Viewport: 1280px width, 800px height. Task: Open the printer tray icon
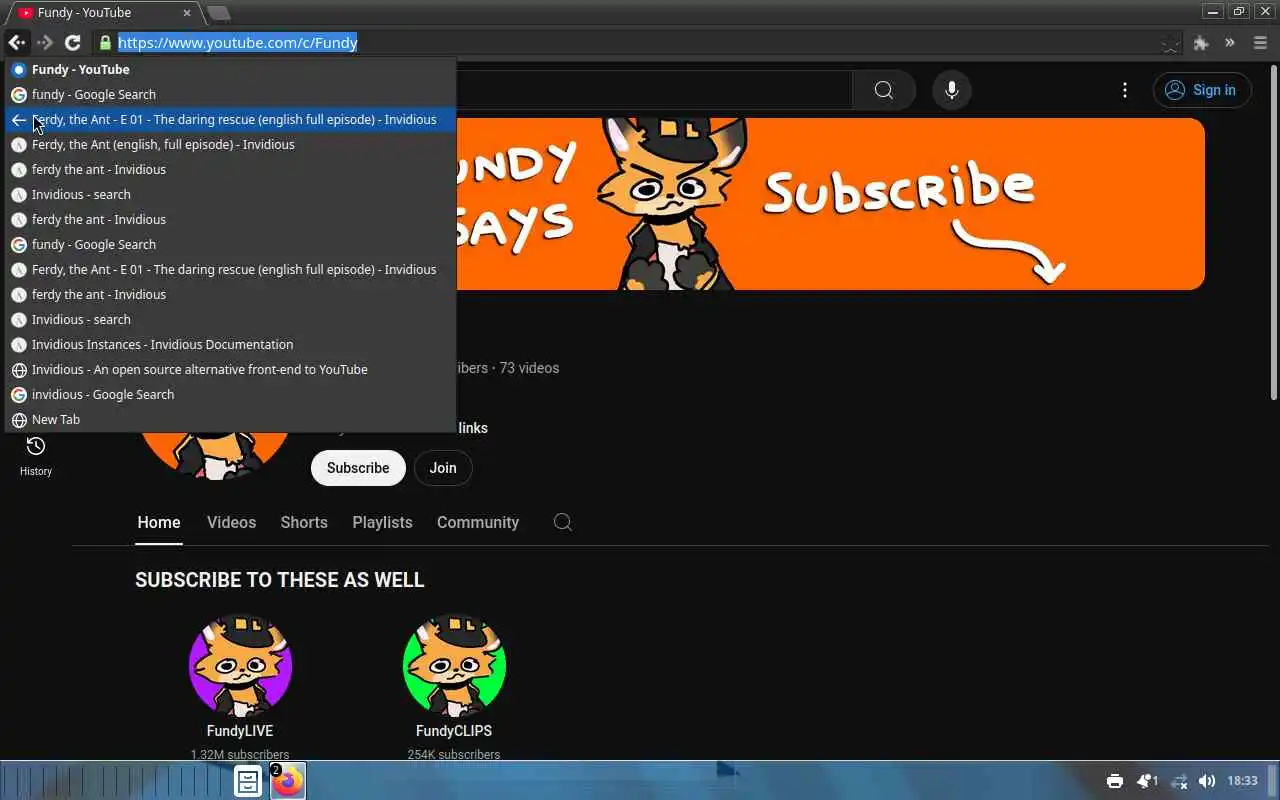(1115, 781)
